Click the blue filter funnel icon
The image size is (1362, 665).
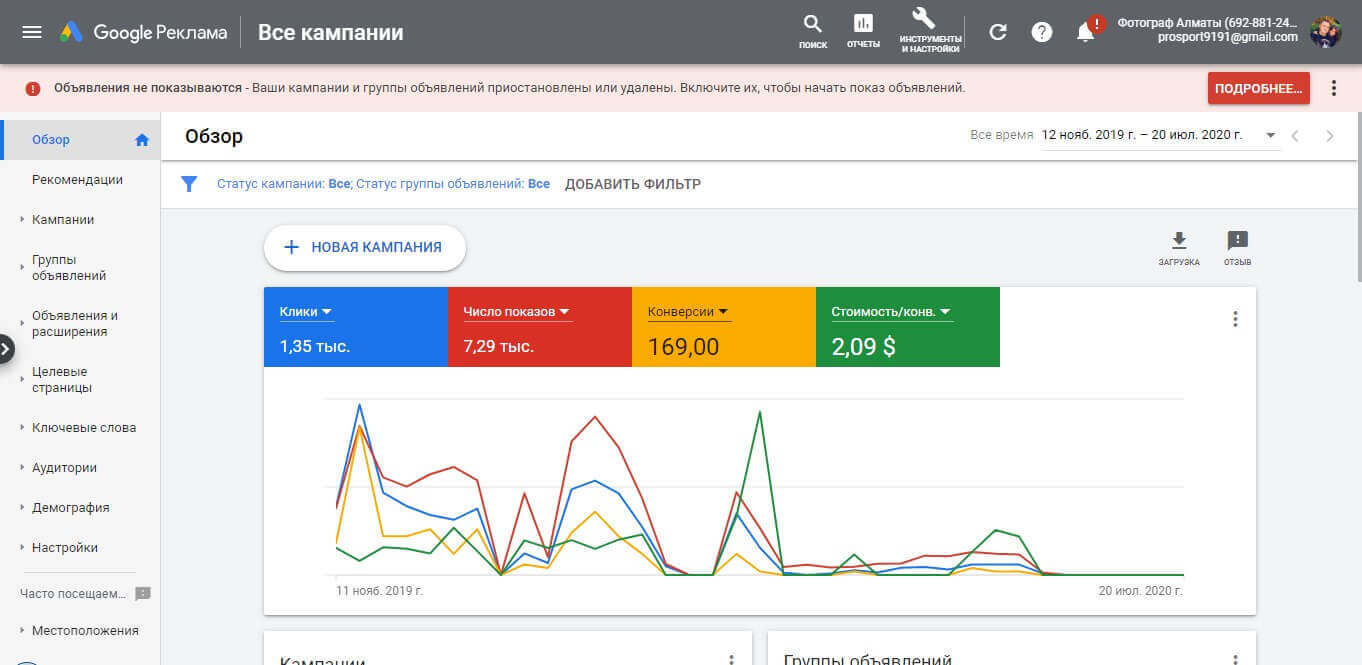tap(188, 184)
